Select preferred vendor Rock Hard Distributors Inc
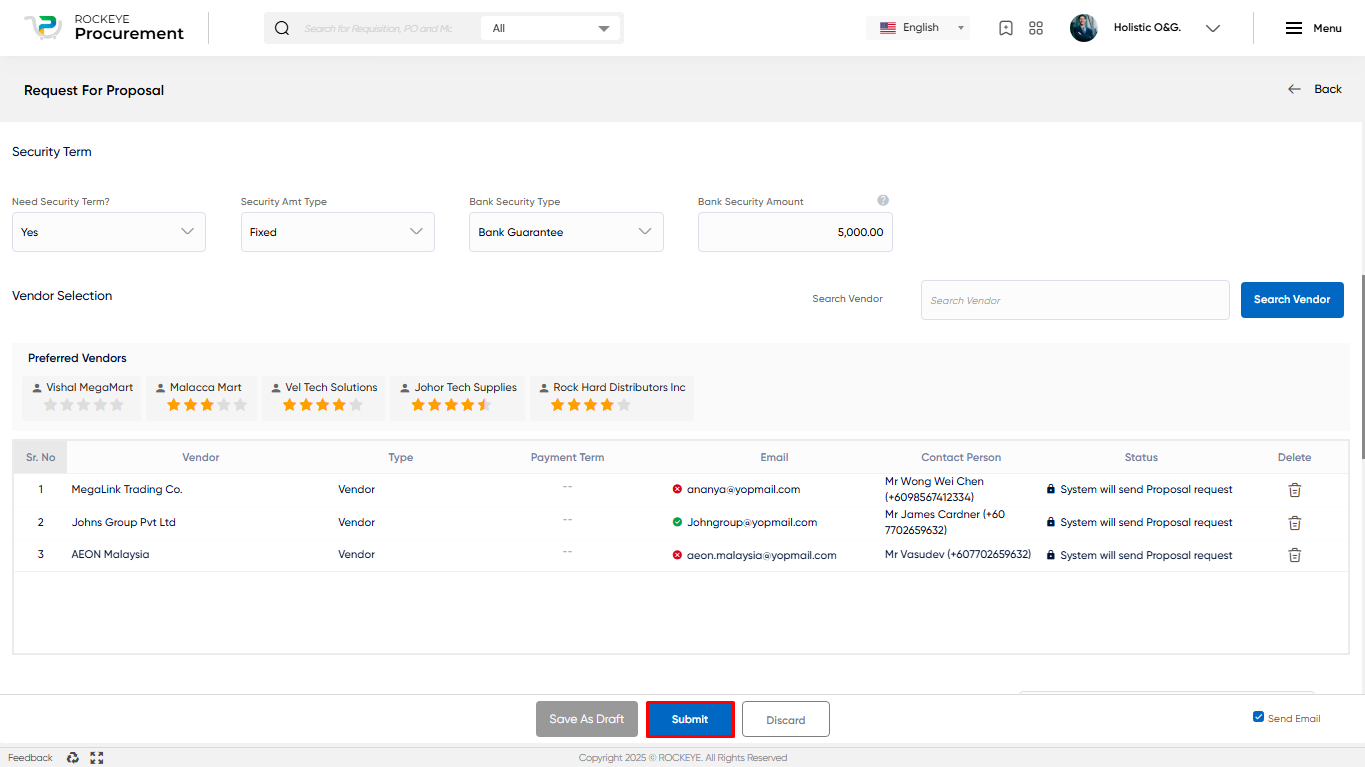1365x767 pixels. coord(612,397)
